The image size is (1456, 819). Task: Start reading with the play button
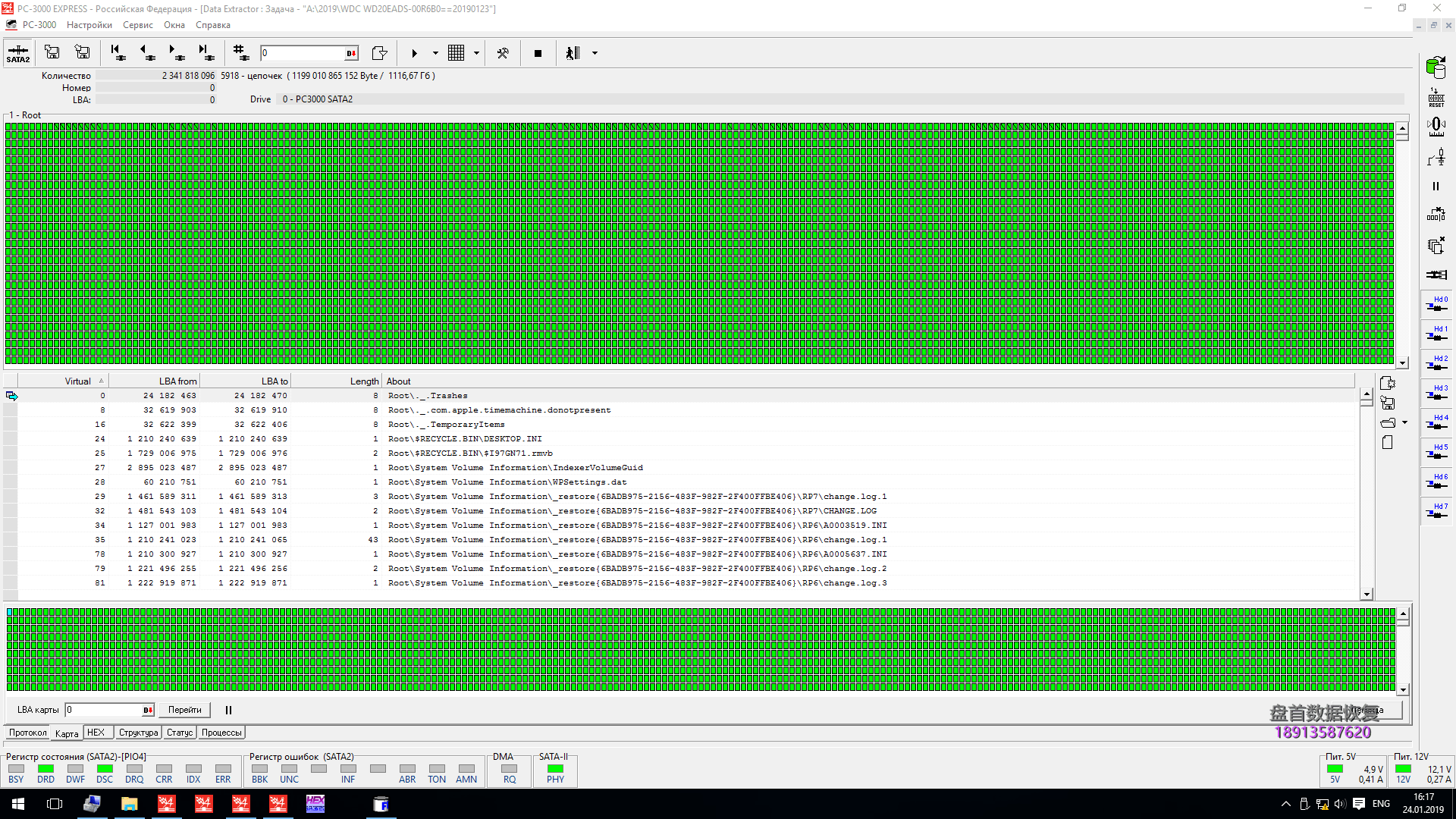414,53
